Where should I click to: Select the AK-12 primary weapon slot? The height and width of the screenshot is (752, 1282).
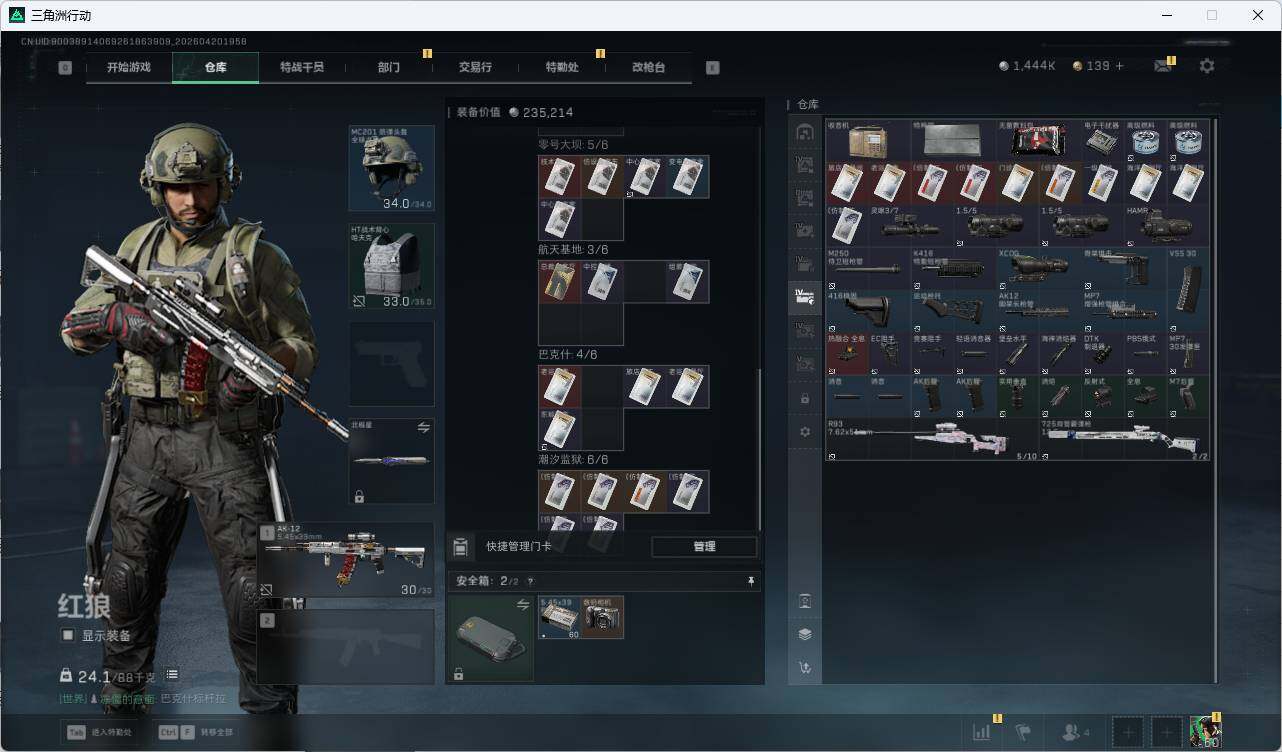[x=346, y=560]
